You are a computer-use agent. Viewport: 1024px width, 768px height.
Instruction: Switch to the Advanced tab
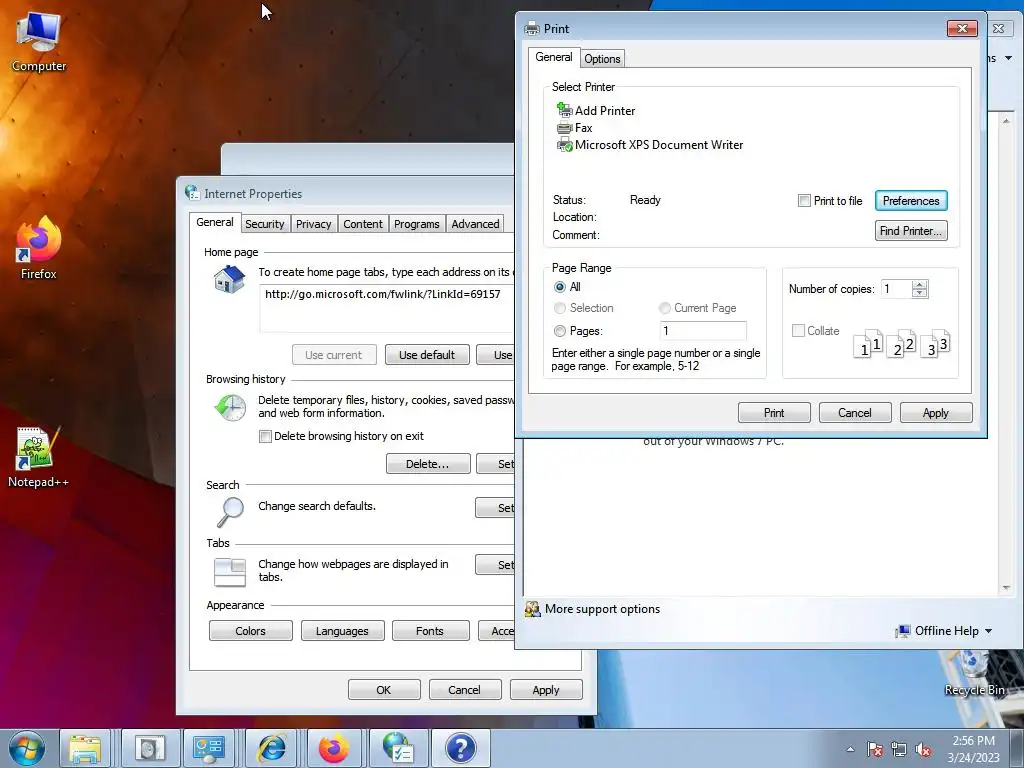point(475,224)
